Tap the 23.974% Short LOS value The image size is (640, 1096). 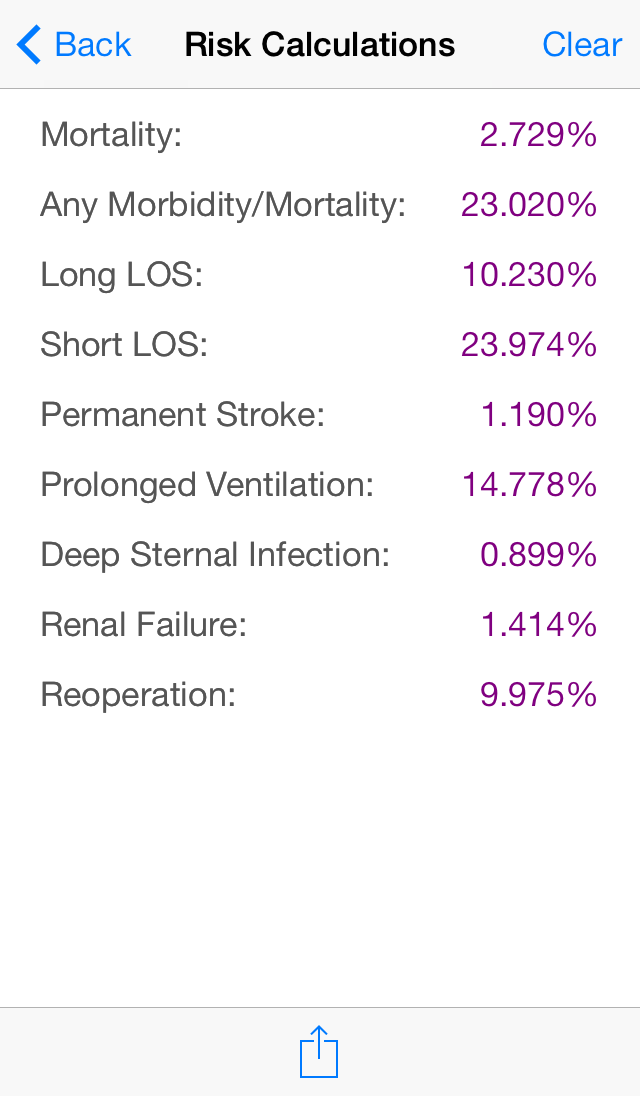529,345
